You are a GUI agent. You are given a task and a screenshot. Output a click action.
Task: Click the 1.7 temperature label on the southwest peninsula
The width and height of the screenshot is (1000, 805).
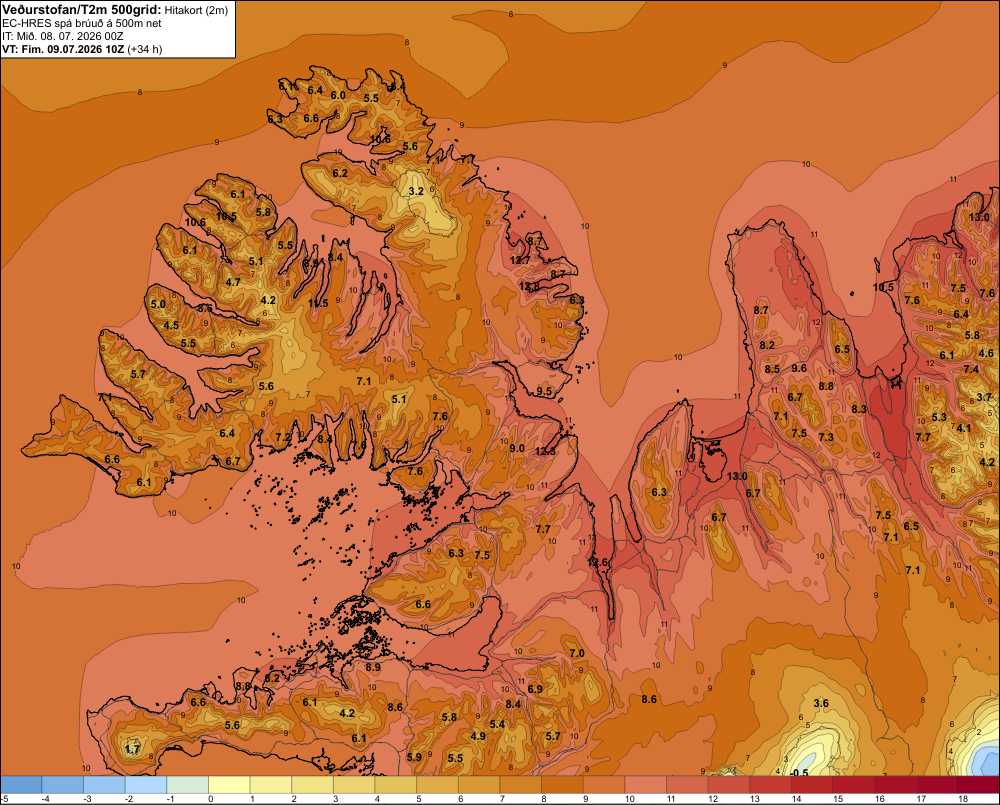132,749
